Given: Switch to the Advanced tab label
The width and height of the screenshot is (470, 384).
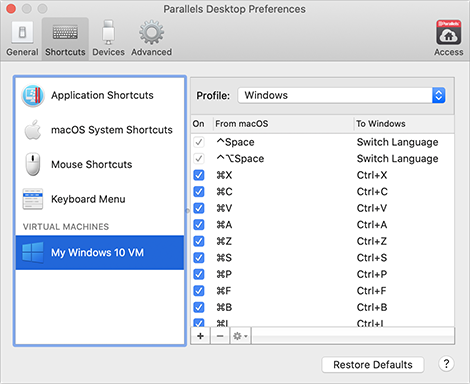Looking at the screenshot, I should (151, 52).
